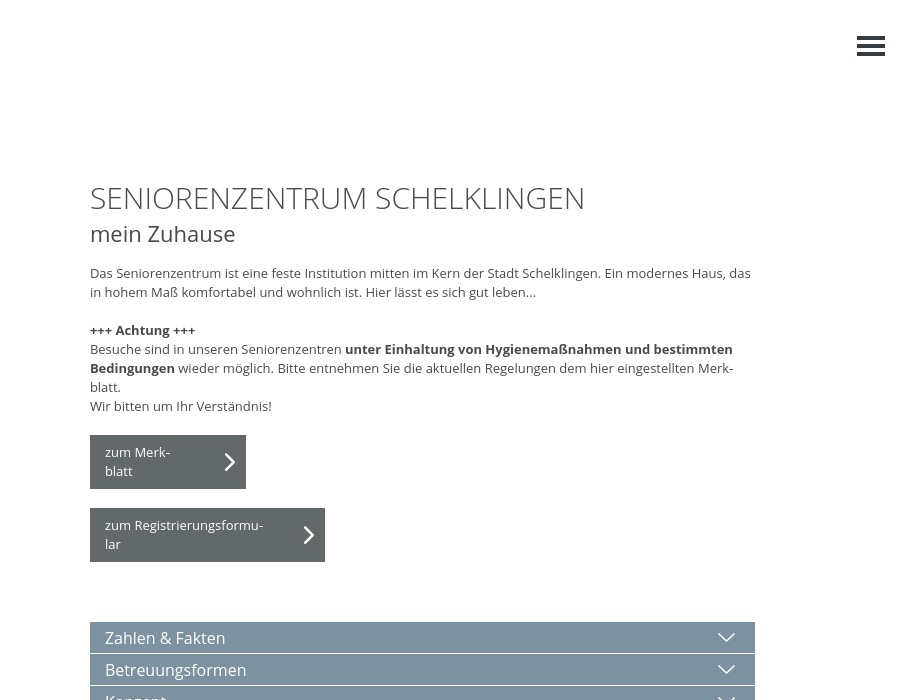The width and height of the screenshot is (900, 700).
Task: Click the arrow icon on the Registrierungsformular button
Action: [x=308, y=534]
